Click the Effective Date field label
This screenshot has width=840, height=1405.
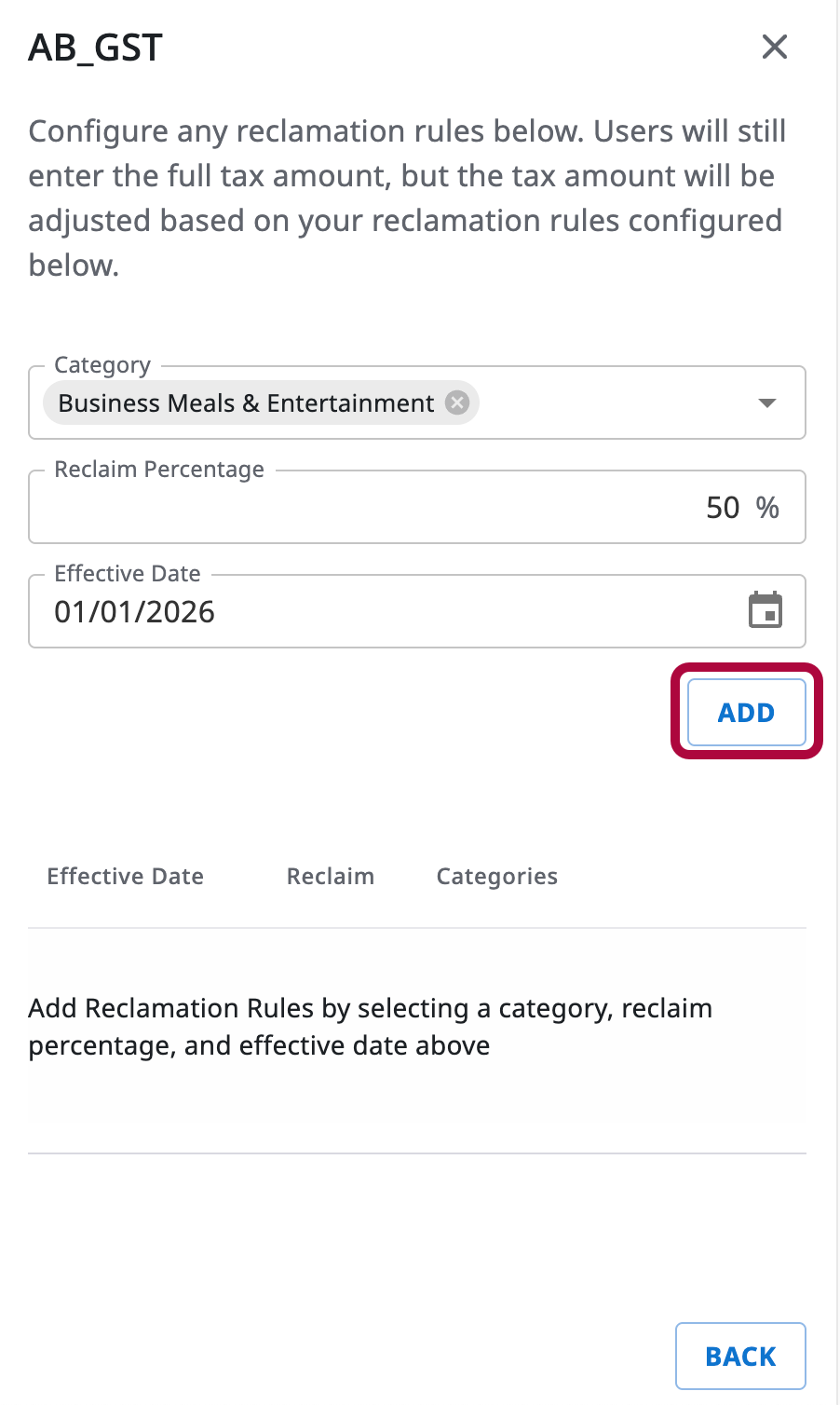pos(128,574)
